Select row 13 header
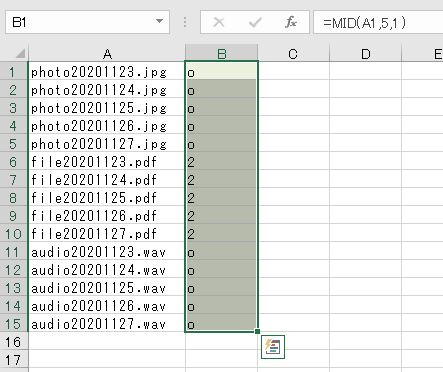Screen dimensions: 443x372 pyautogui.click(x=13, y=288)
